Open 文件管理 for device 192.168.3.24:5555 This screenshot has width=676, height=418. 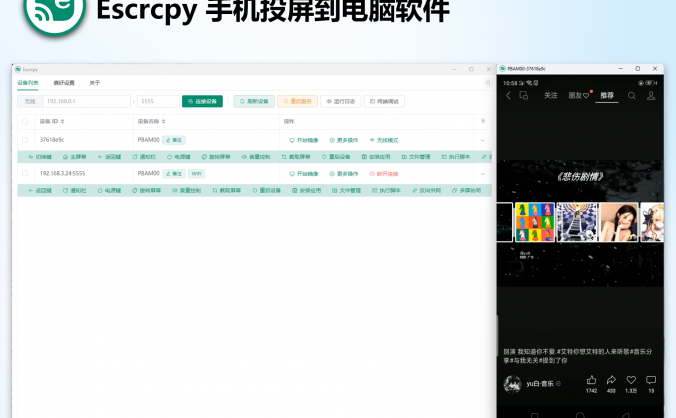tap(346, 190)
